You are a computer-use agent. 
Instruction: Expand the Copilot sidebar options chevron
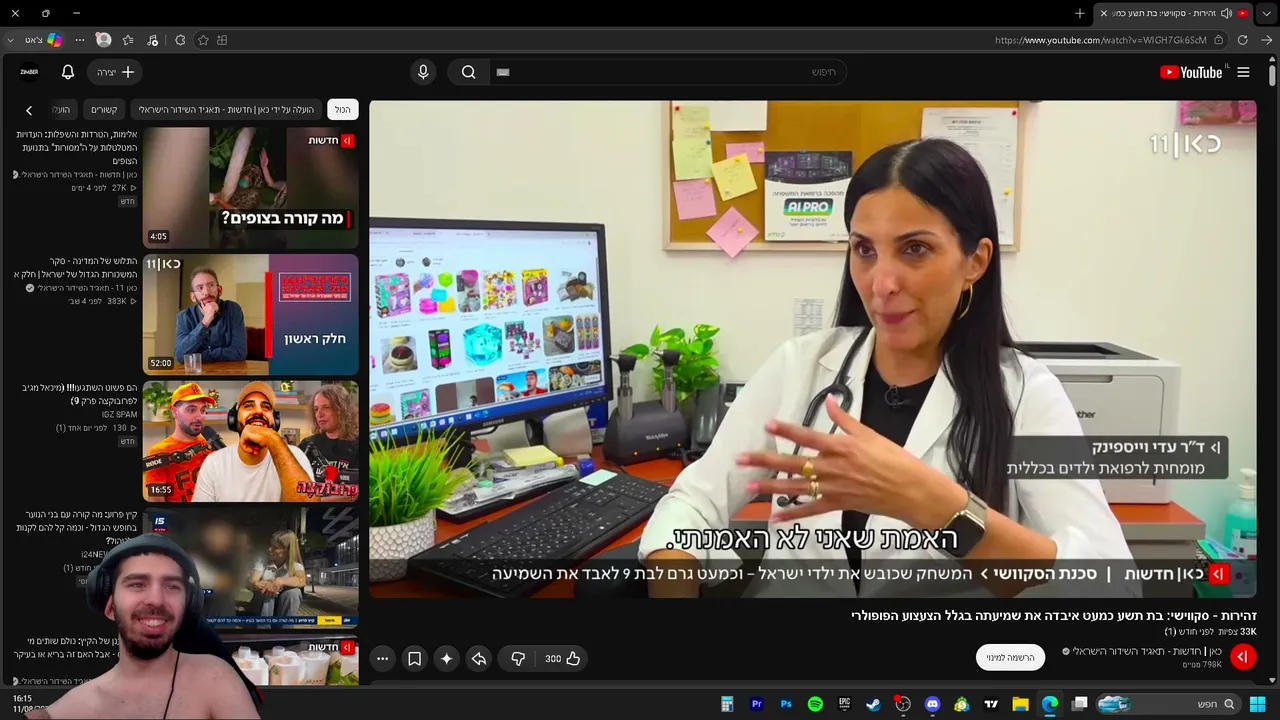coord(10,40)
